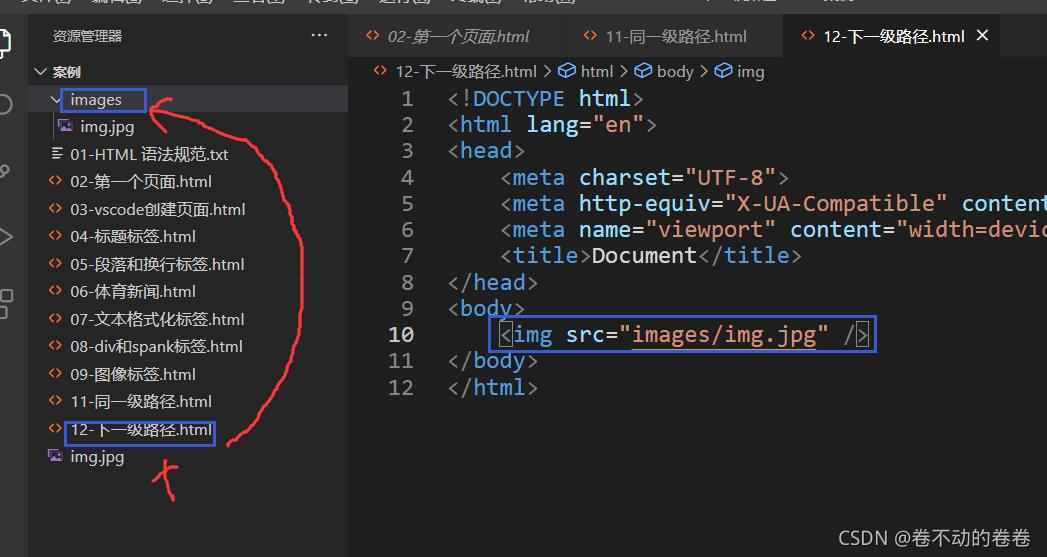Screen dimensions: 1047x557
Task: Click the symbol cube icon before img breadcrumb
Action: pyautogui.click(x=723, y=70)
